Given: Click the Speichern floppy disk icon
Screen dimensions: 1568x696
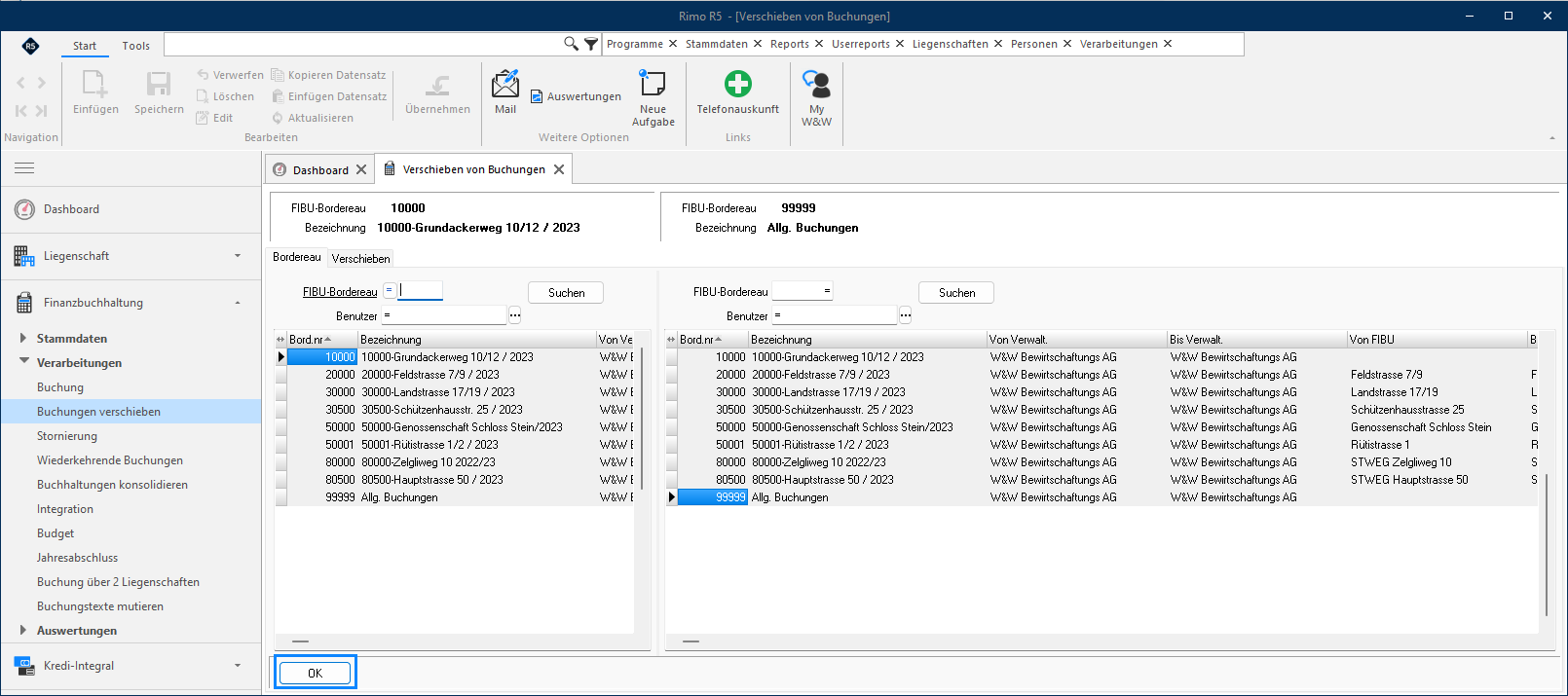Looking at the screenshot, I should point(159,85).
